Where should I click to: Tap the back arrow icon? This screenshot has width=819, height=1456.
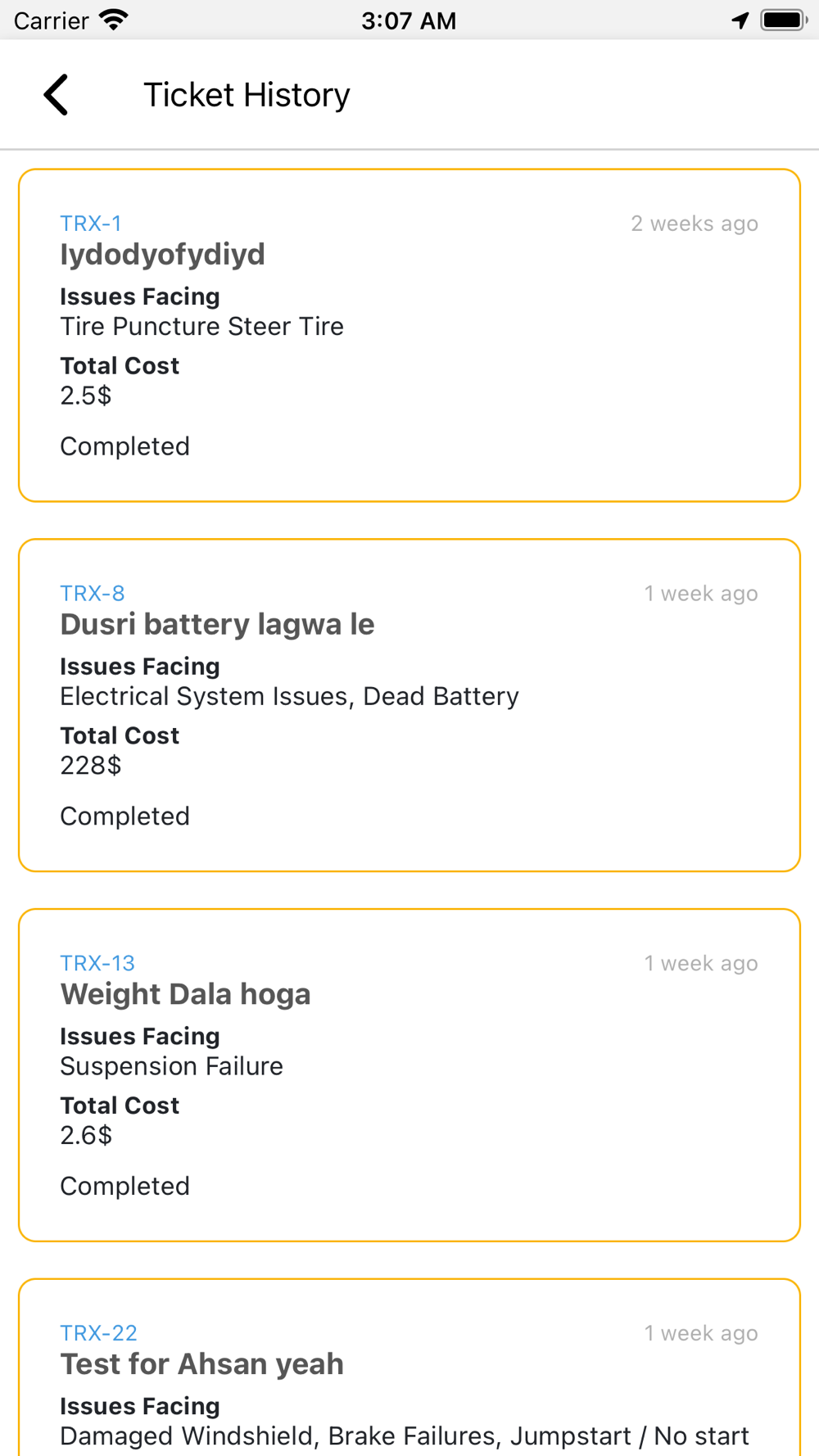coord(56,95)
